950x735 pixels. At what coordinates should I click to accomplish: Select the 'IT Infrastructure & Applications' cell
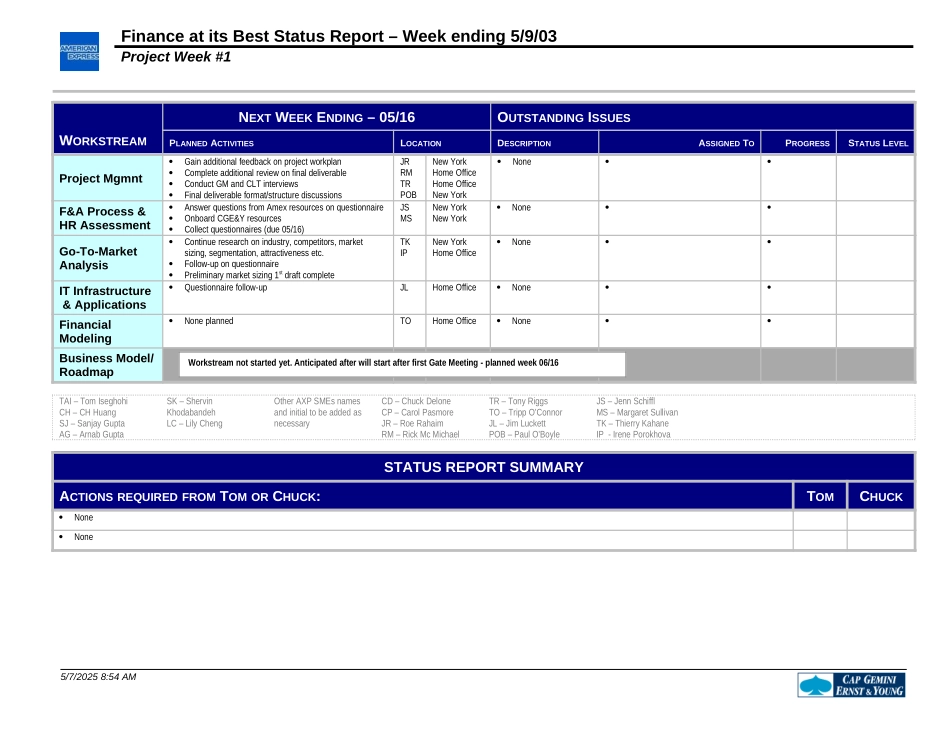click(108, 298)
